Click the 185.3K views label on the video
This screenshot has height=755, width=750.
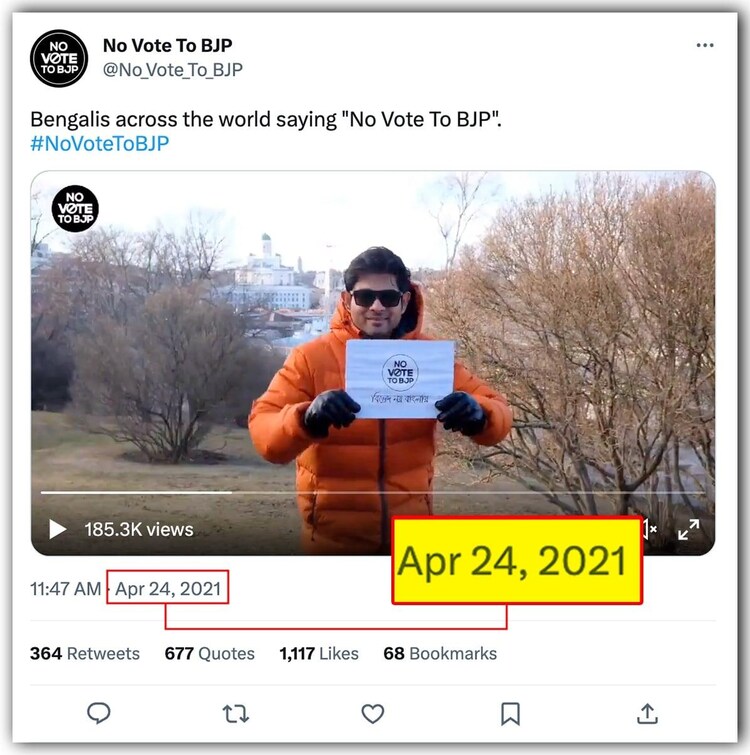[x=139, y=529]
